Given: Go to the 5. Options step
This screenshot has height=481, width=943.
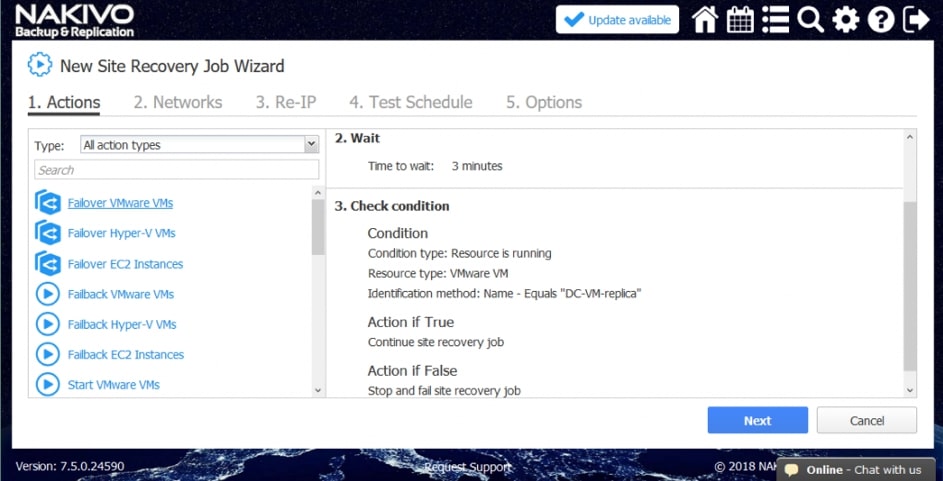Looking at the screenshot, I should tap(543, 102).
